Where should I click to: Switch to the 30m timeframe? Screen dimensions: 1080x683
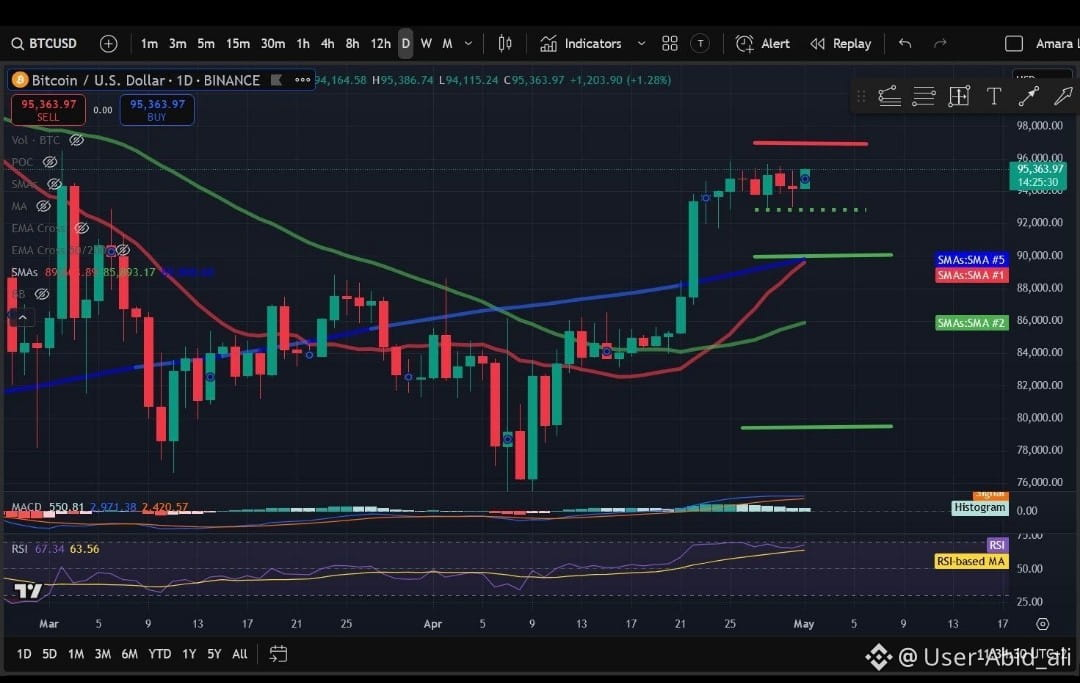[x=273, y=43]
